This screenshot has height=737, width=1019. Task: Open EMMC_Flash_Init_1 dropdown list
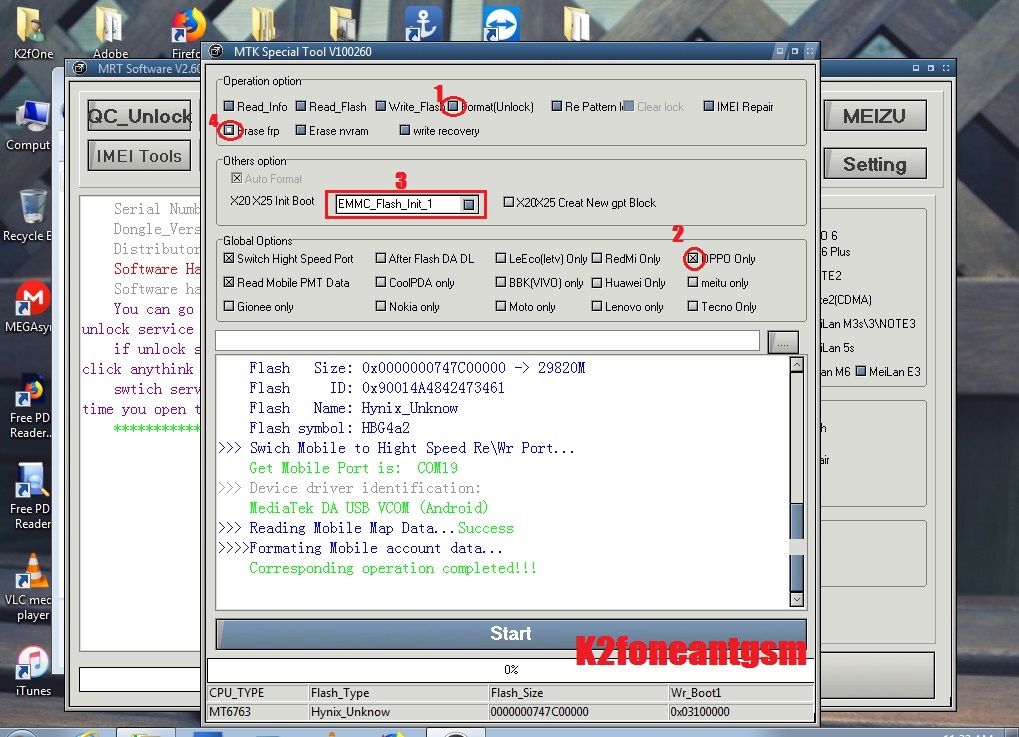point(469,204)
